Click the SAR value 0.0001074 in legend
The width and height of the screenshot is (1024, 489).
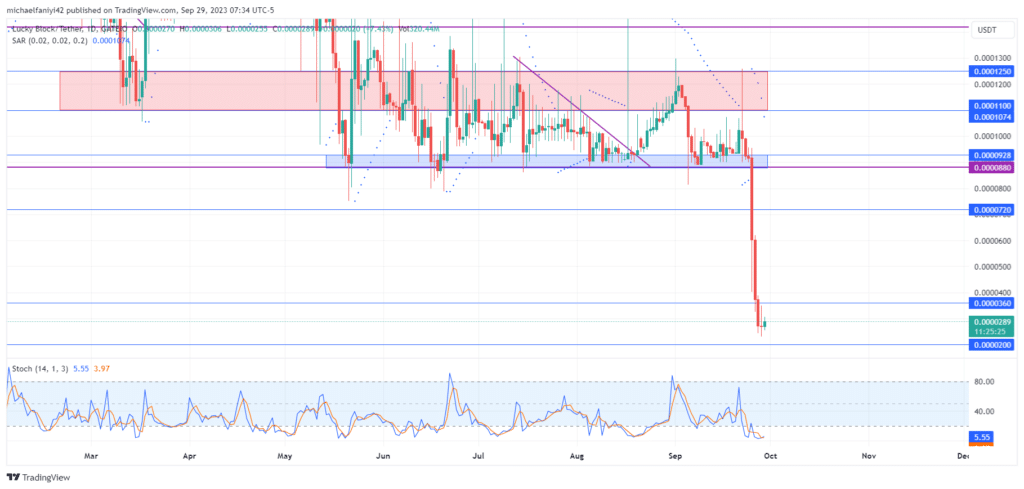[112, 40]
